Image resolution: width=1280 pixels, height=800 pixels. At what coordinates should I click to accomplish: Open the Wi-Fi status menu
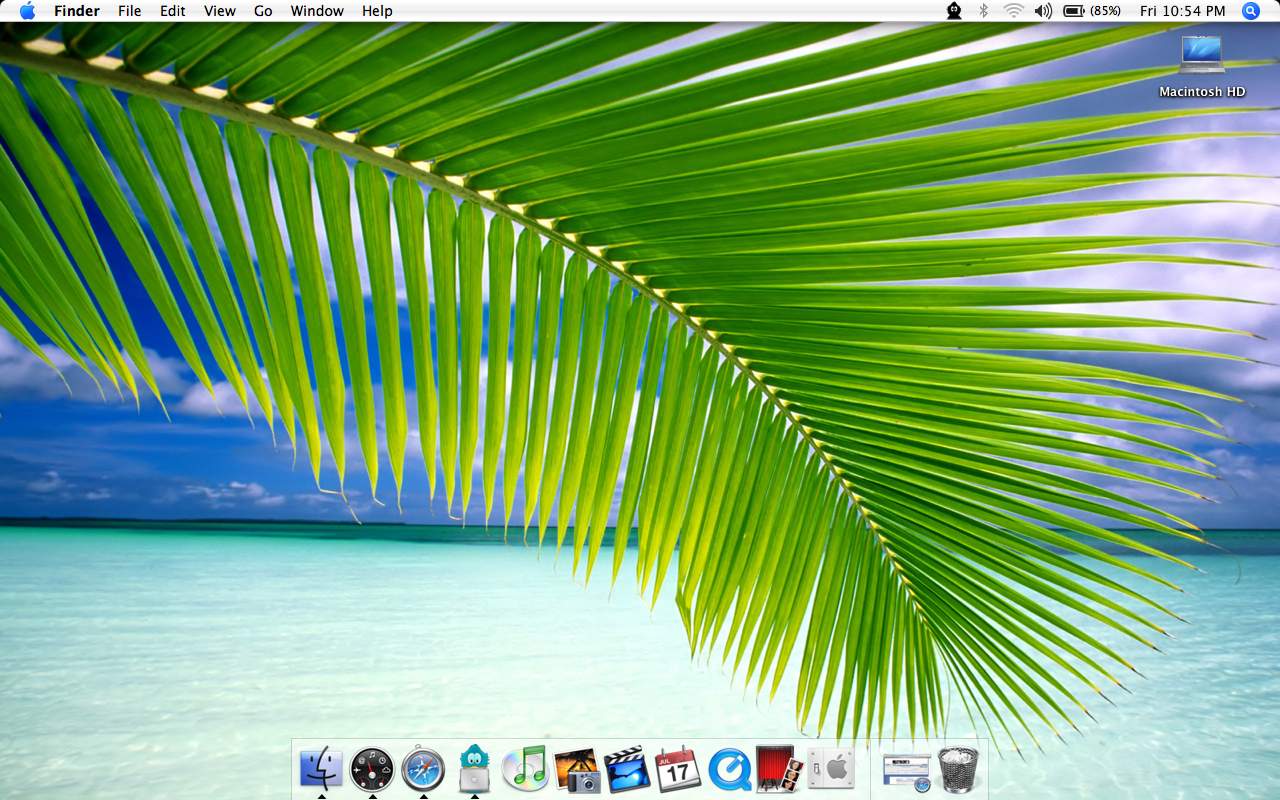pos(1013,11)
